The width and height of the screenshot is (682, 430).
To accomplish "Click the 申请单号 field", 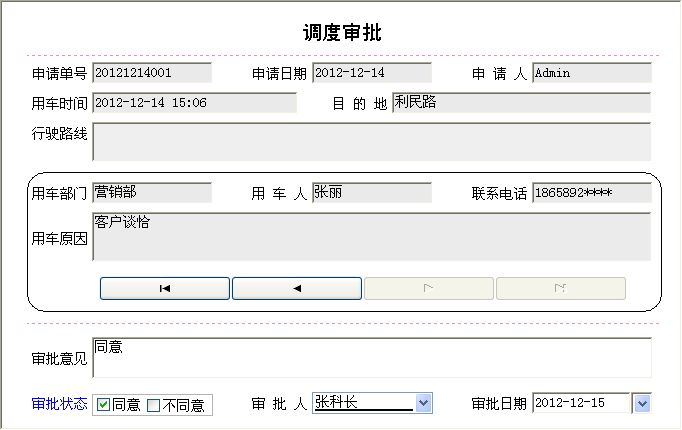I will [152, 73].
